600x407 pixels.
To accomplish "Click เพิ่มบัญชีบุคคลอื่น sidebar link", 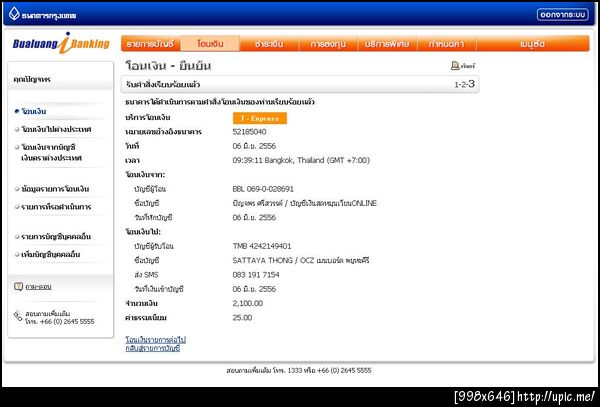I will 51,254.
